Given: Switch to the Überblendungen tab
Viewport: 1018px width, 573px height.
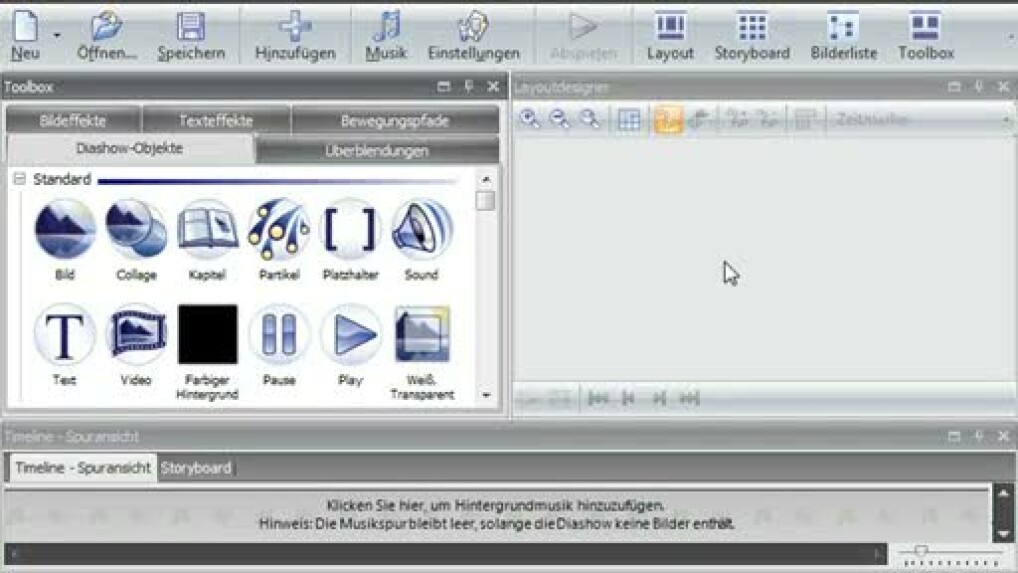Looking at the screenshot, I should (377, 151).
